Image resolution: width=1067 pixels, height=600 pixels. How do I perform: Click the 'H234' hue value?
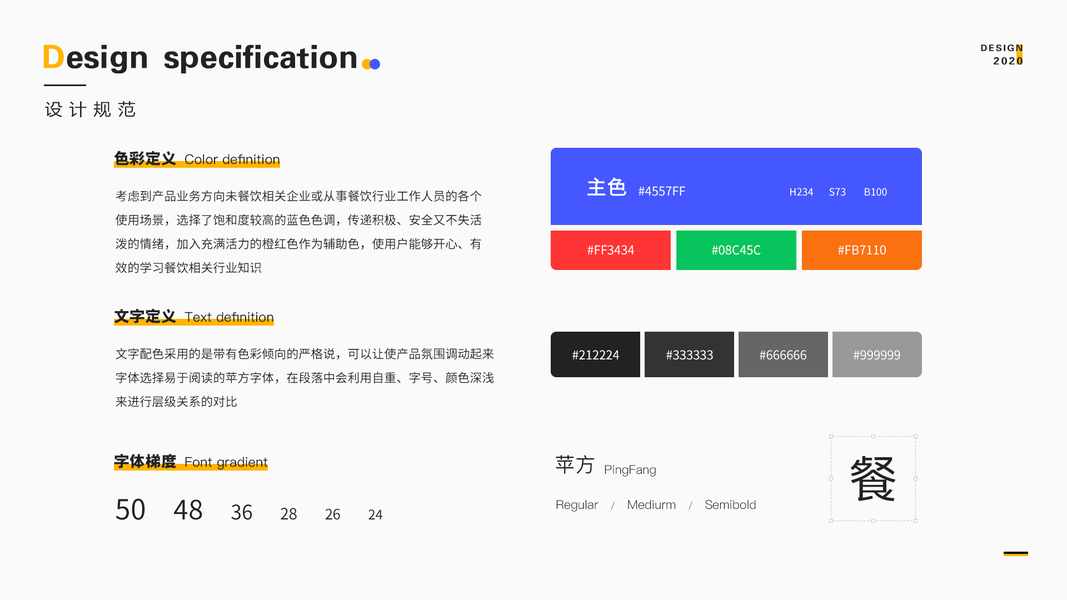point(801,192)
